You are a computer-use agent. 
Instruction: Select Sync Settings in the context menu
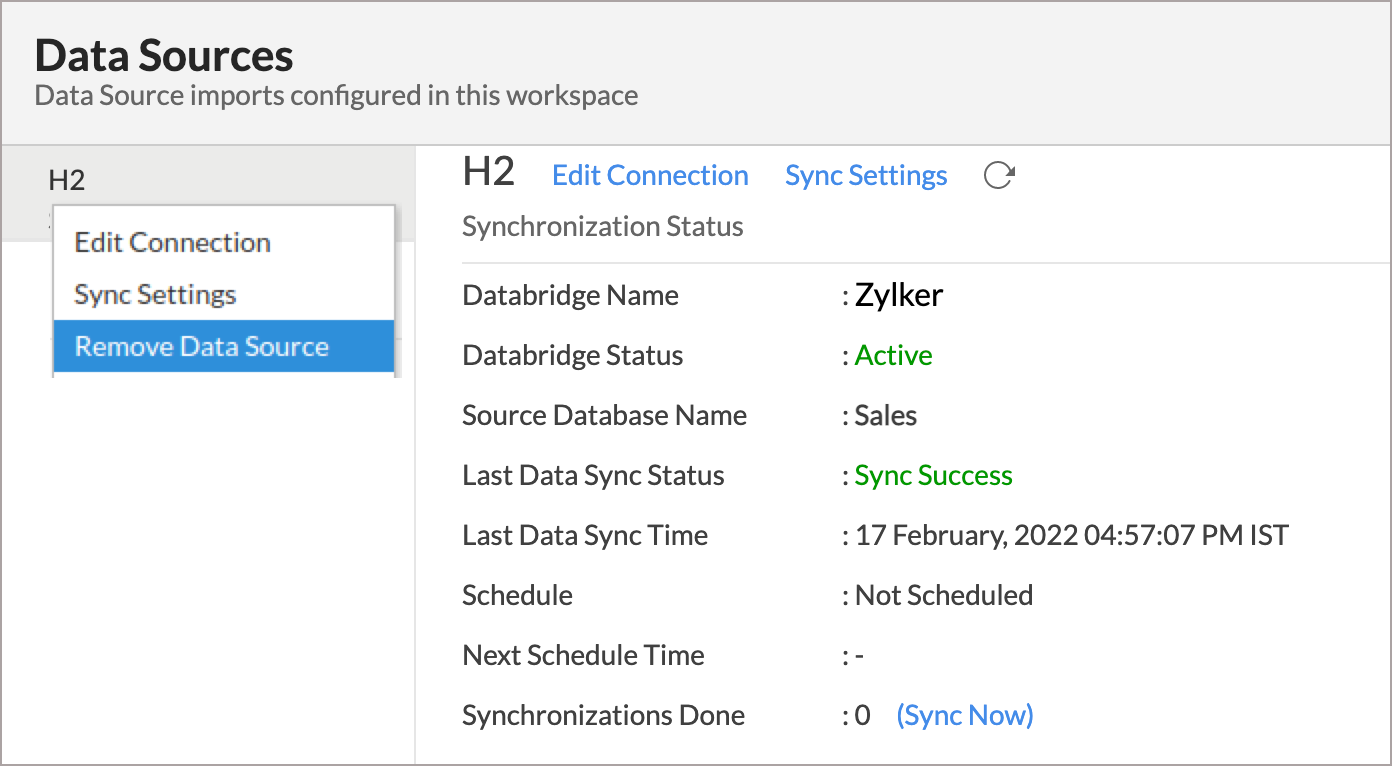click(x=155, y=294)
